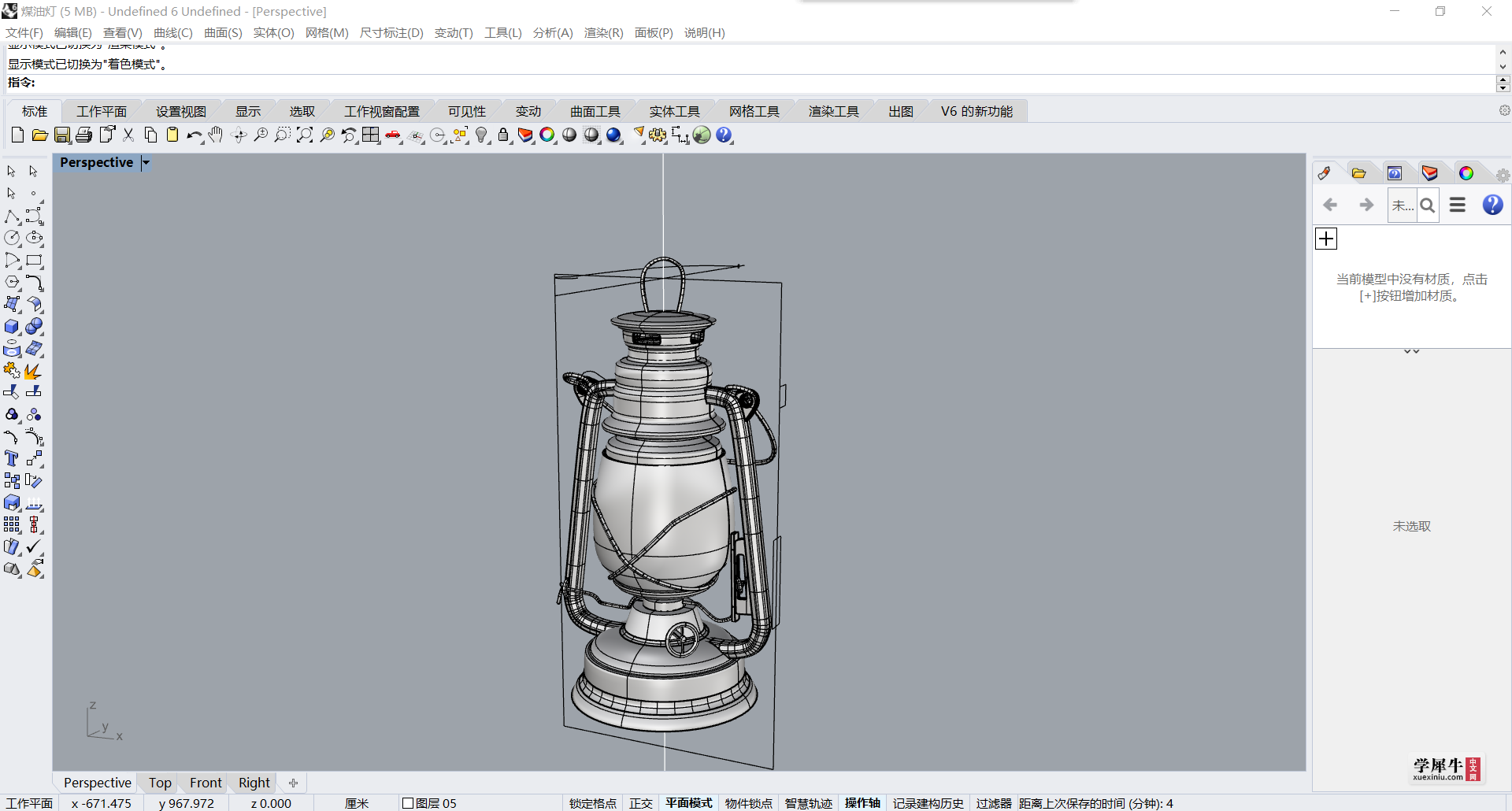Open a file with the folder icon
The height and width of the screenshot is (811, 1512).
pos(39,135)
